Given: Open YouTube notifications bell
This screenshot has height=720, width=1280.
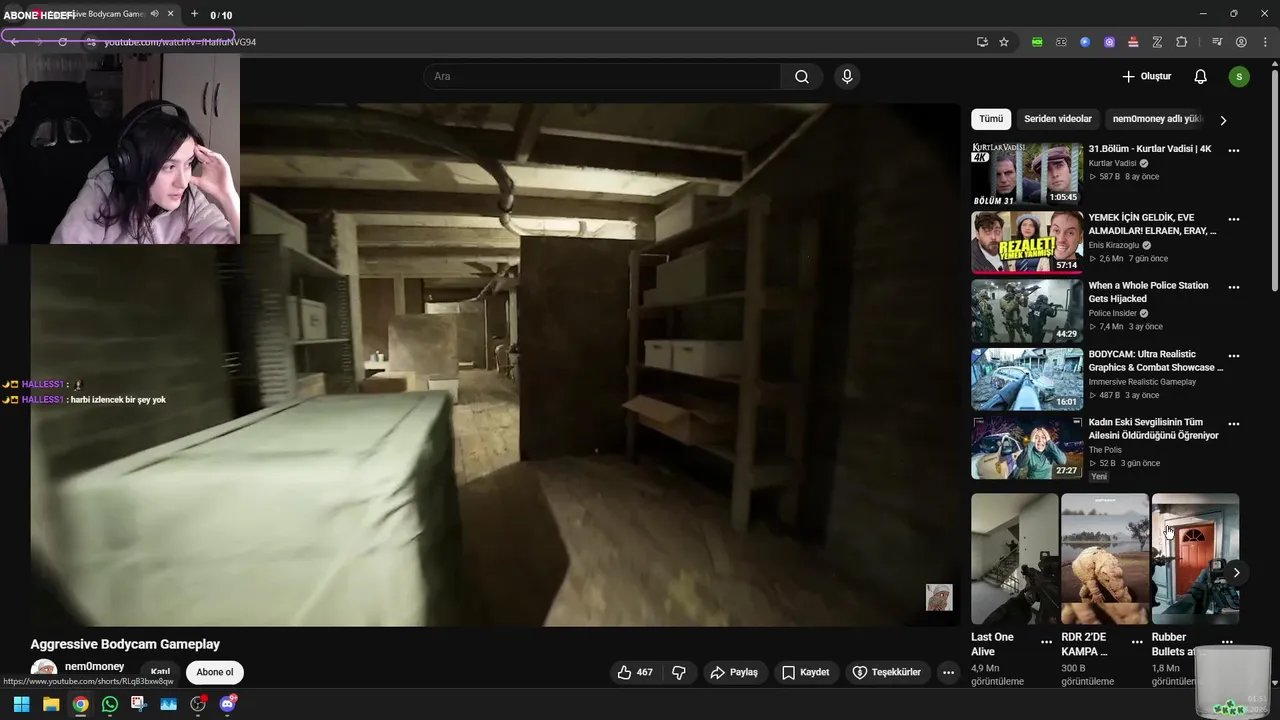Looking at the screenshot, I should [x=1201, y=77].
